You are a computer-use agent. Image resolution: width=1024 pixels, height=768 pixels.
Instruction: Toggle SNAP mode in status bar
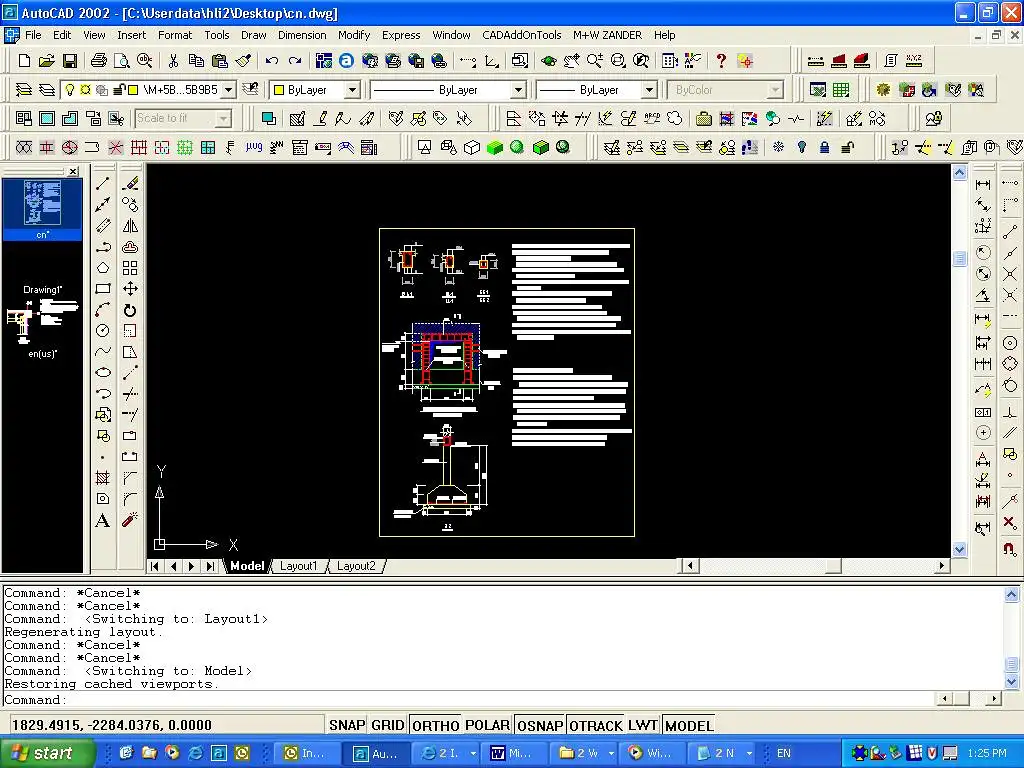pos(347,725)
